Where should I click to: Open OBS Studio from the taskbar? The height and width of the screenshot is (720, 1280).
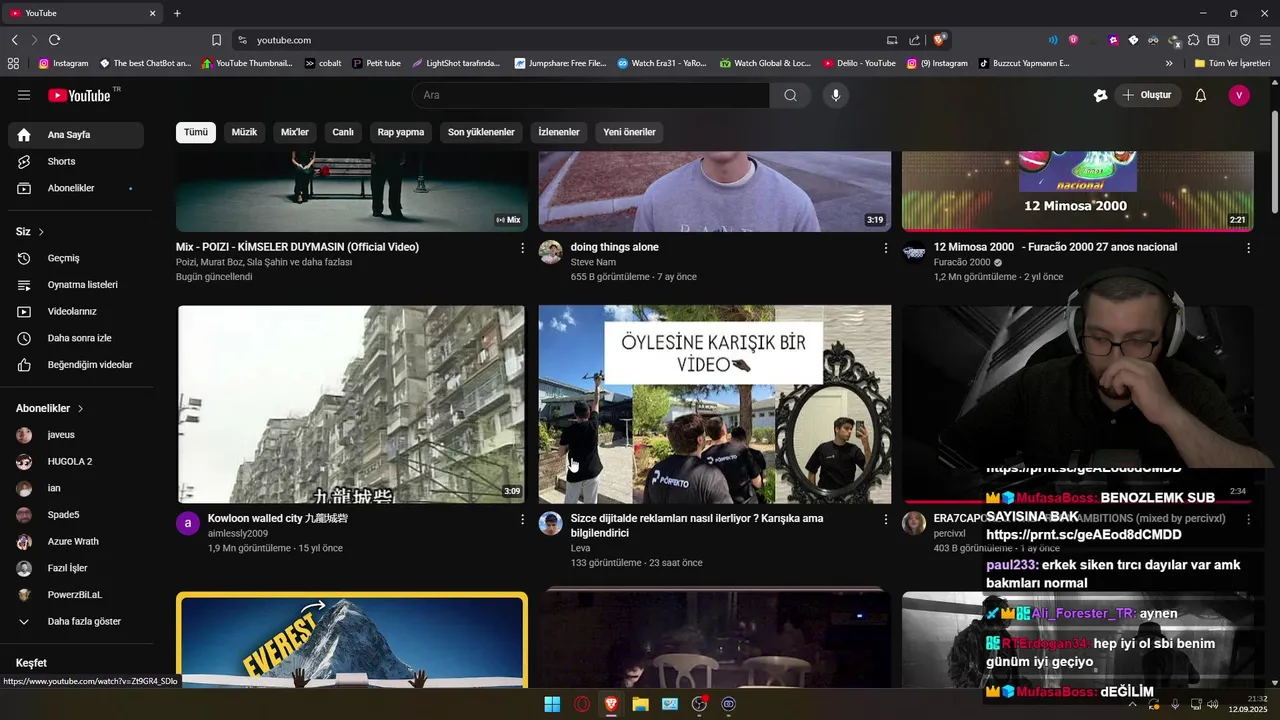tap(699, 704)
